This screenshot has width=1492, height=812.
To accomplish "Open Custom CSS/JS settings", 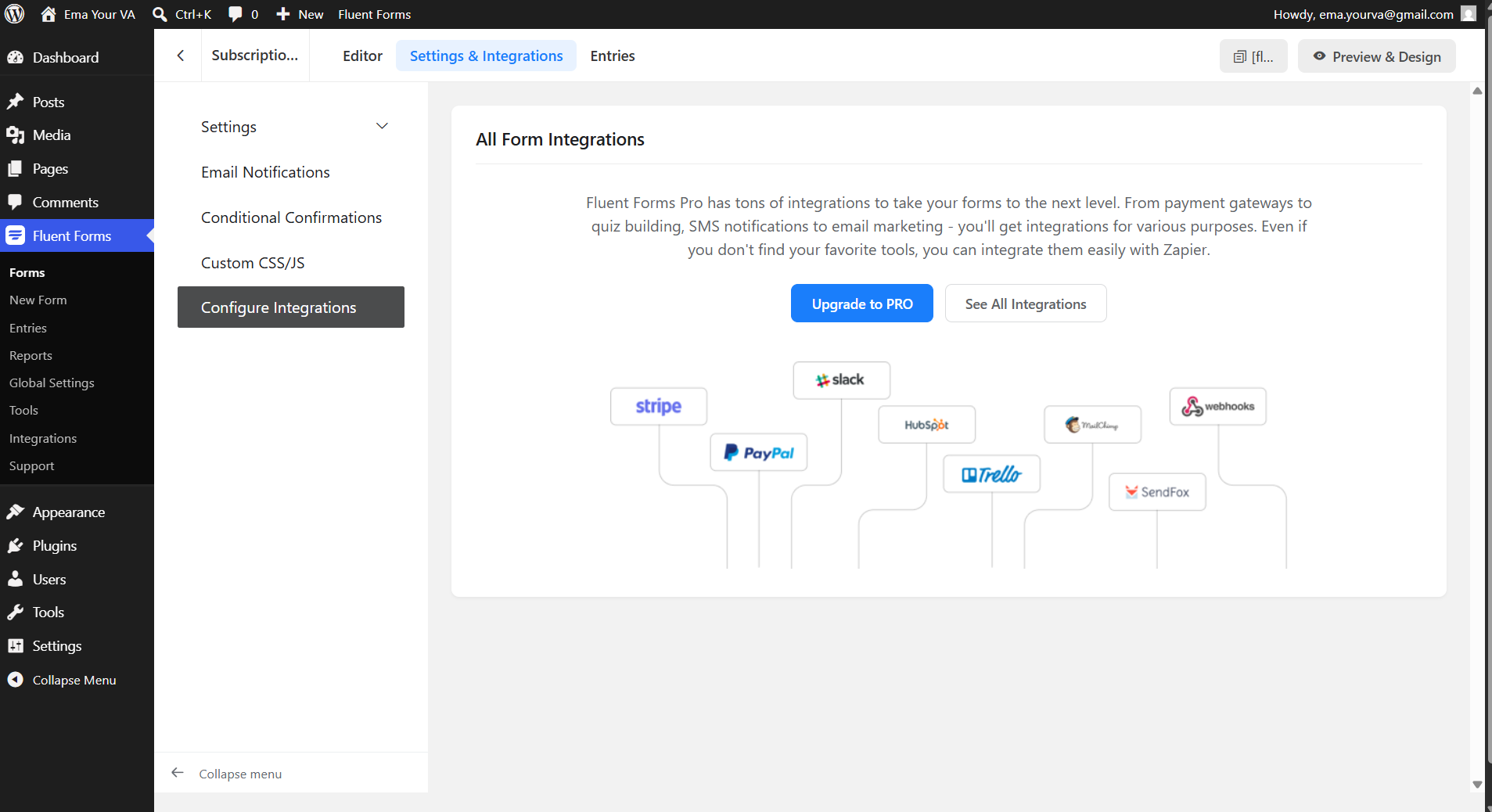I will 253,263.
